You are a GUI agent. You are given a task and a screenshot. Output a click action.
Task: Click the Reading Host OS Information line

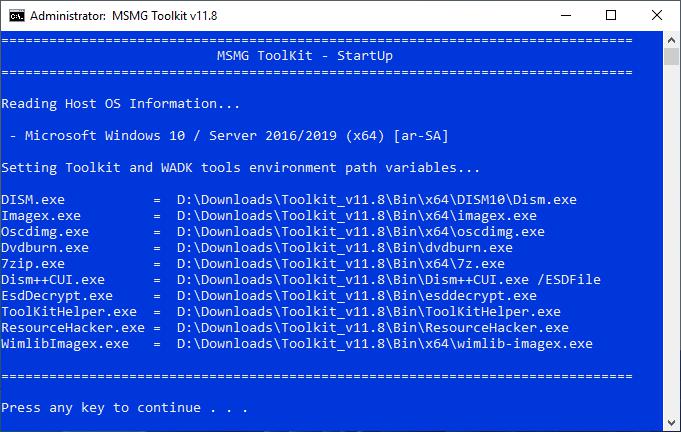coord(120,104)
